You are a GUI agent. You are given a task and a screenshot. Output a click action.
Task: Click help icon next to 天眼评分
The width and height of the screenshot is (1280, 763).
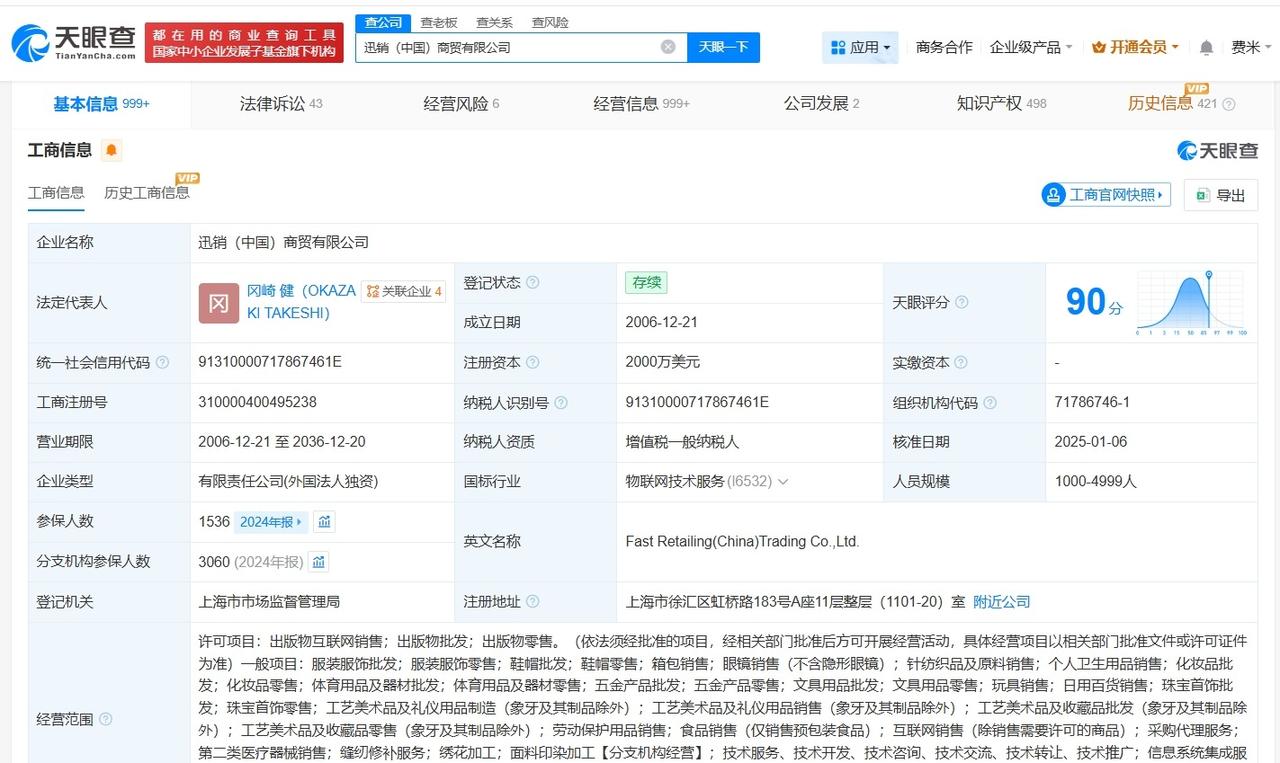(961, 303)
